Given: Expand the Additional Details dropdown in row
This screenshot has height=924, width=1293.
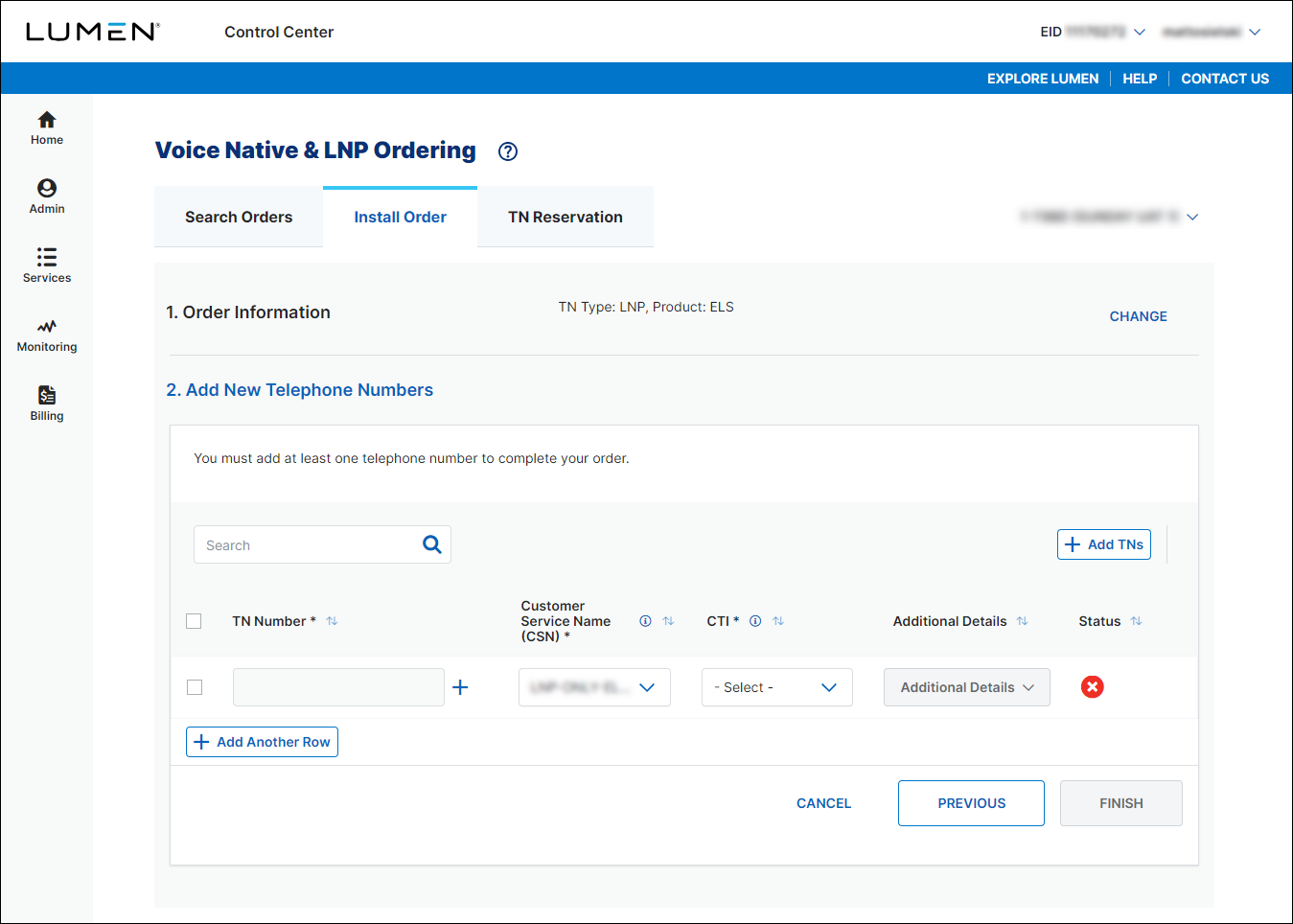Looking at the screenshot, I should [966, 687].
